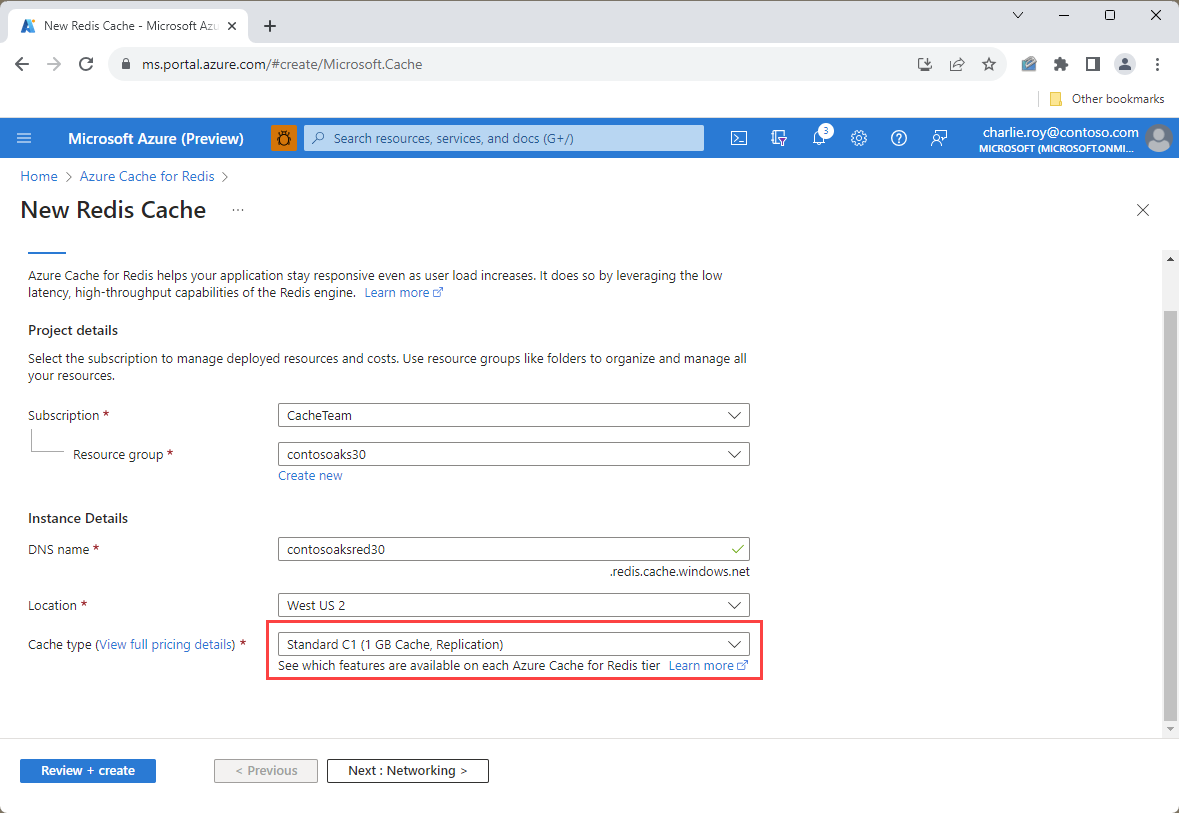This screenshot has height=813, width=1179.
Task: Click the browser extensions puzzle icon
Action: [1060, 63]
